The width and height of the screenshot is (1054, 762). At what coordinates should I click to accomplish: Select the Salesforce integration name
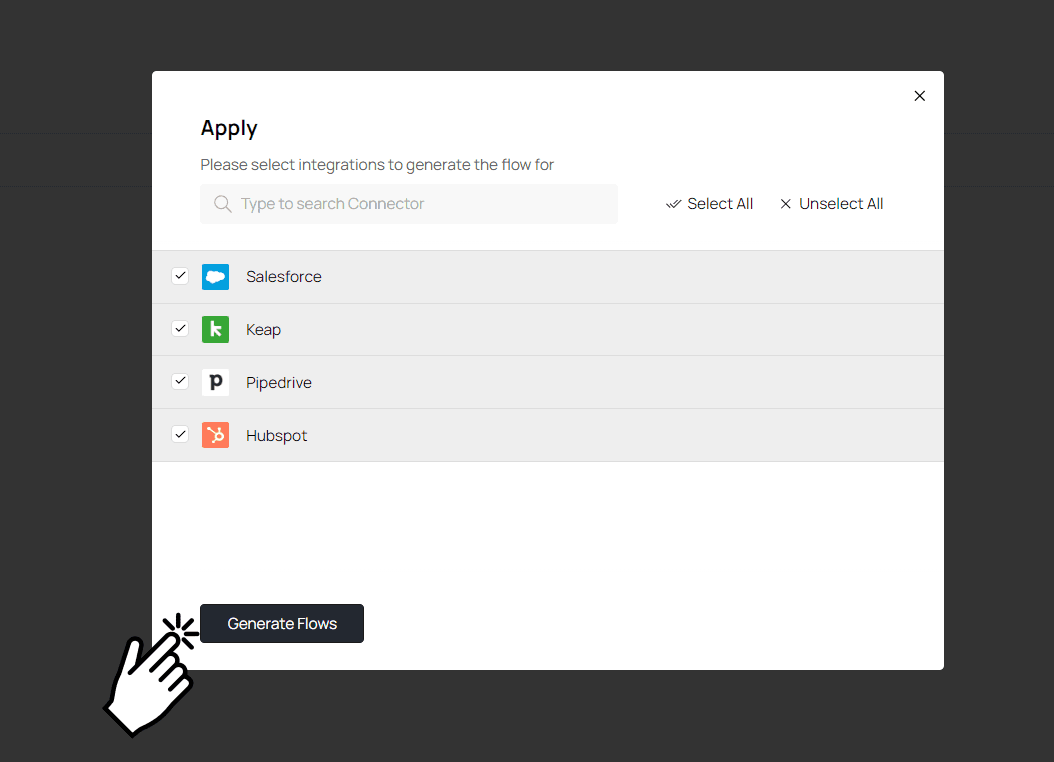284,276
